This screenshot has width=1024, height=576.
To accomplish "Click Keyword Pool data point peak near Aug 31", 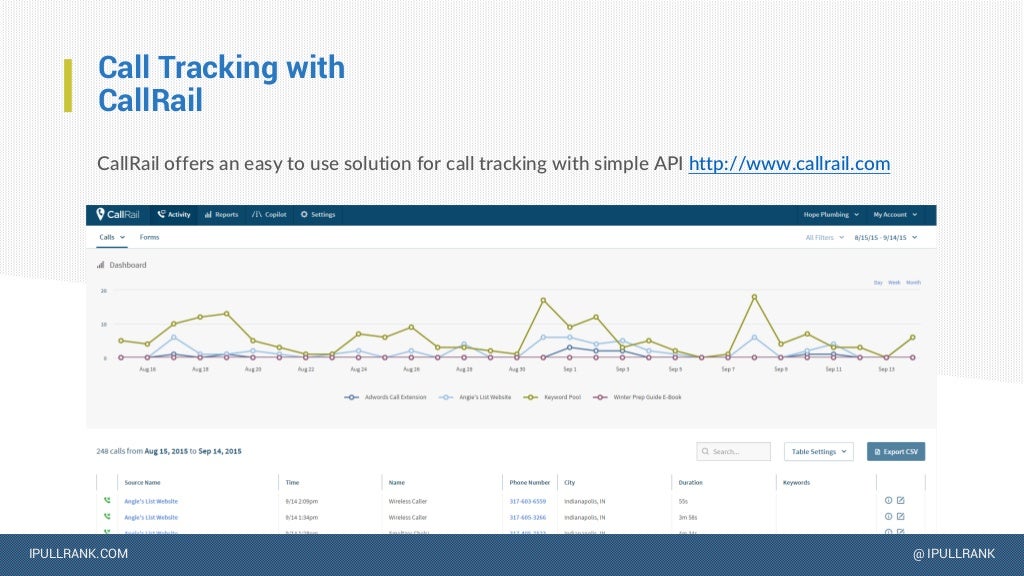I will pyautogui.click(x=543, y=300).
